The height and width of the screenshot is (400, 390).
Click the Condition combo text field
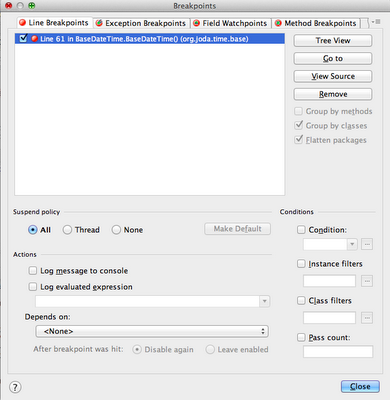tap(325, 244)
